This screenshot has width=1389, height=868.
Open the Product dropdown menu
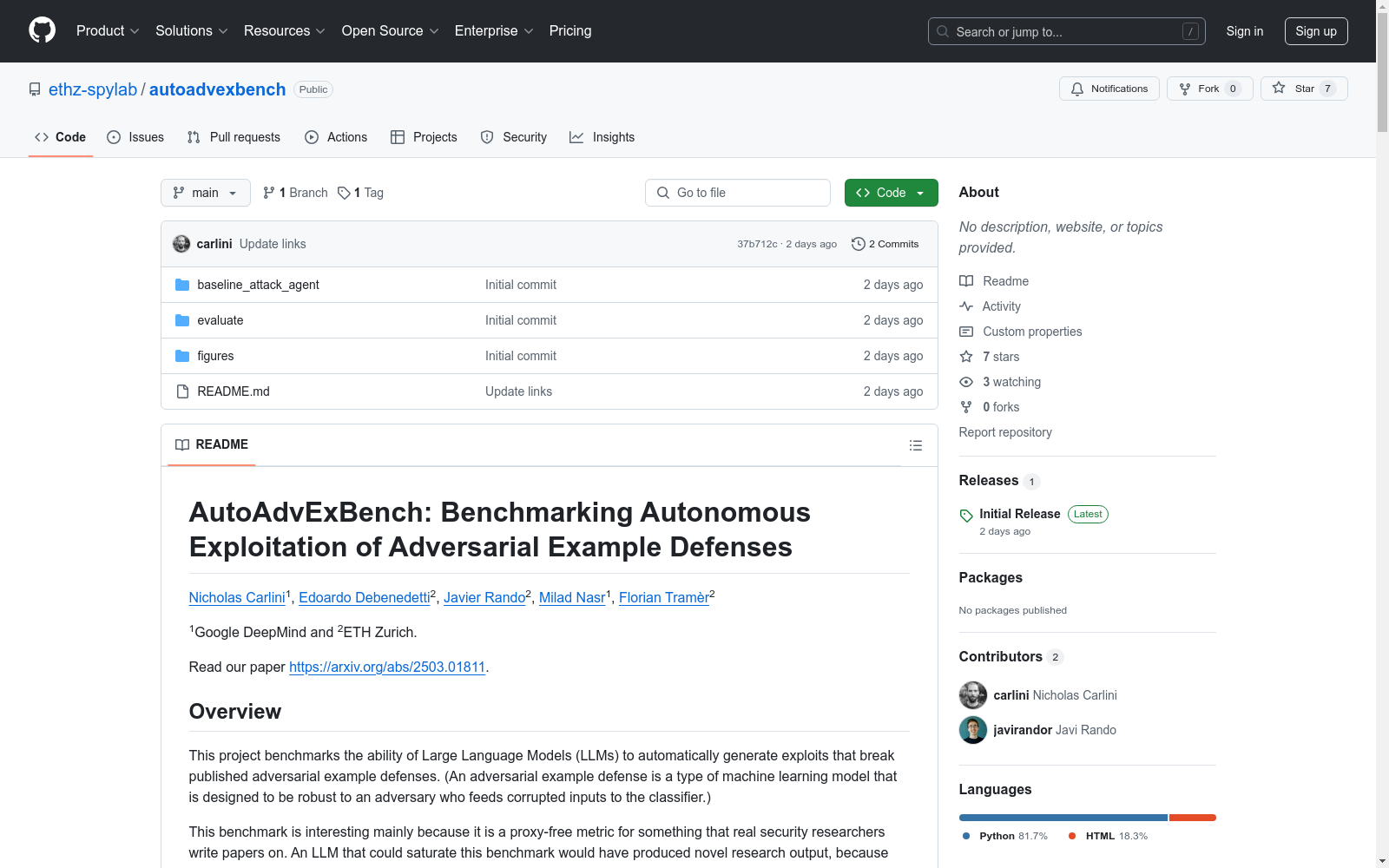[x=108, y=30]
